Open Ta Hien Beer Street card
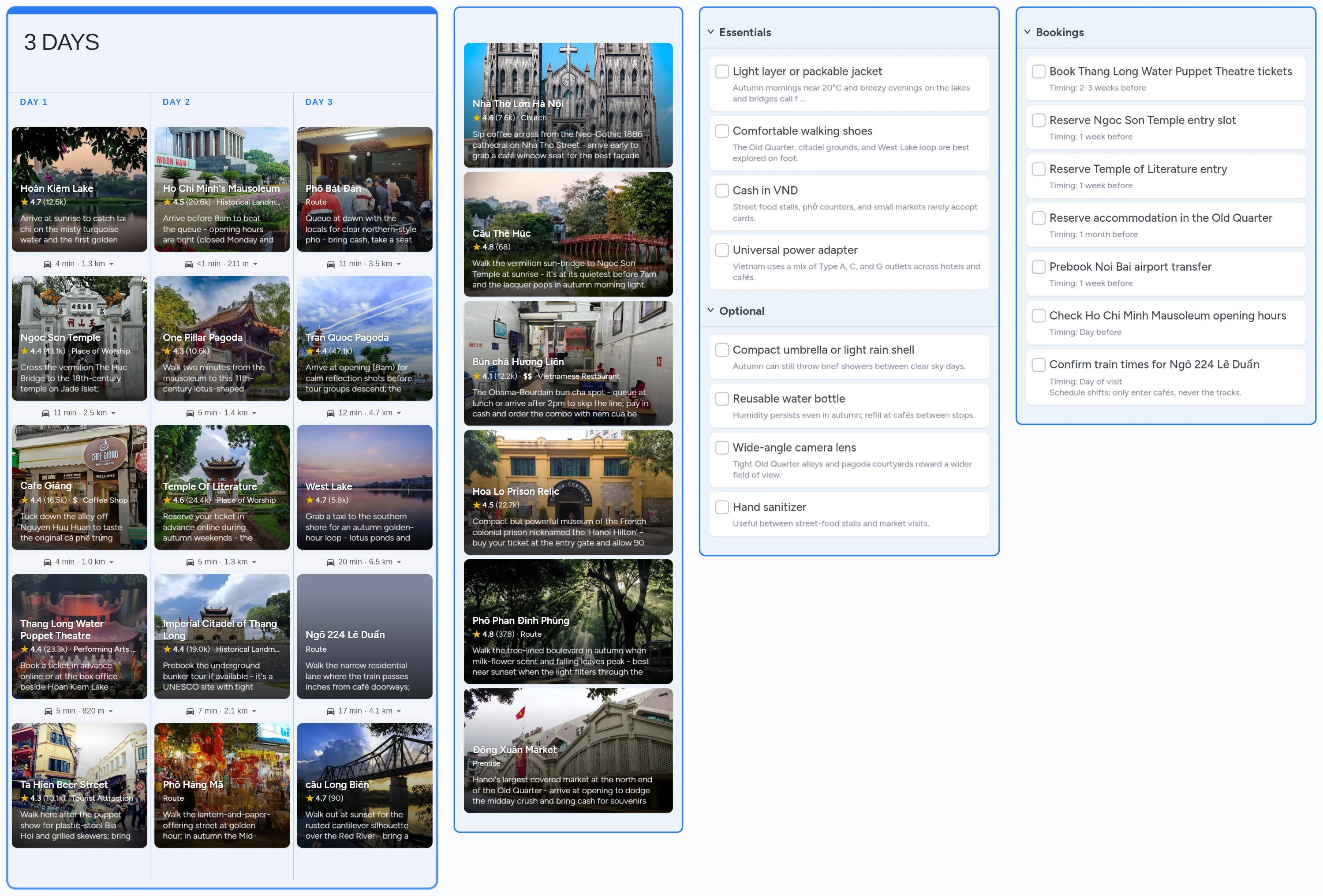The height and width of the screenshot is (896, 1323). coord(80,786)
